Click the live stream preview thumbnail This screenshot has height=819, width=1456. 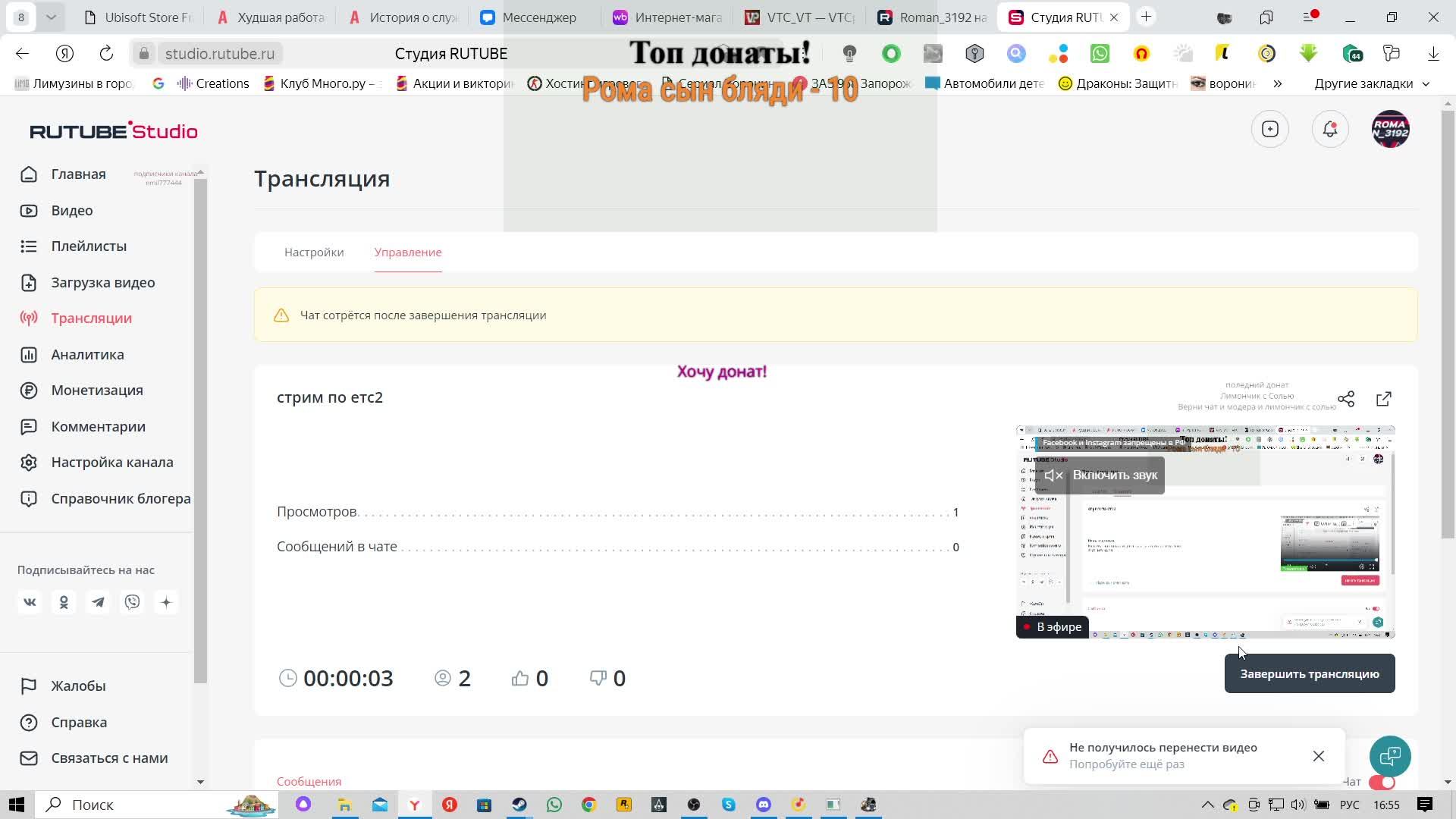click(x=1213, y=554)
